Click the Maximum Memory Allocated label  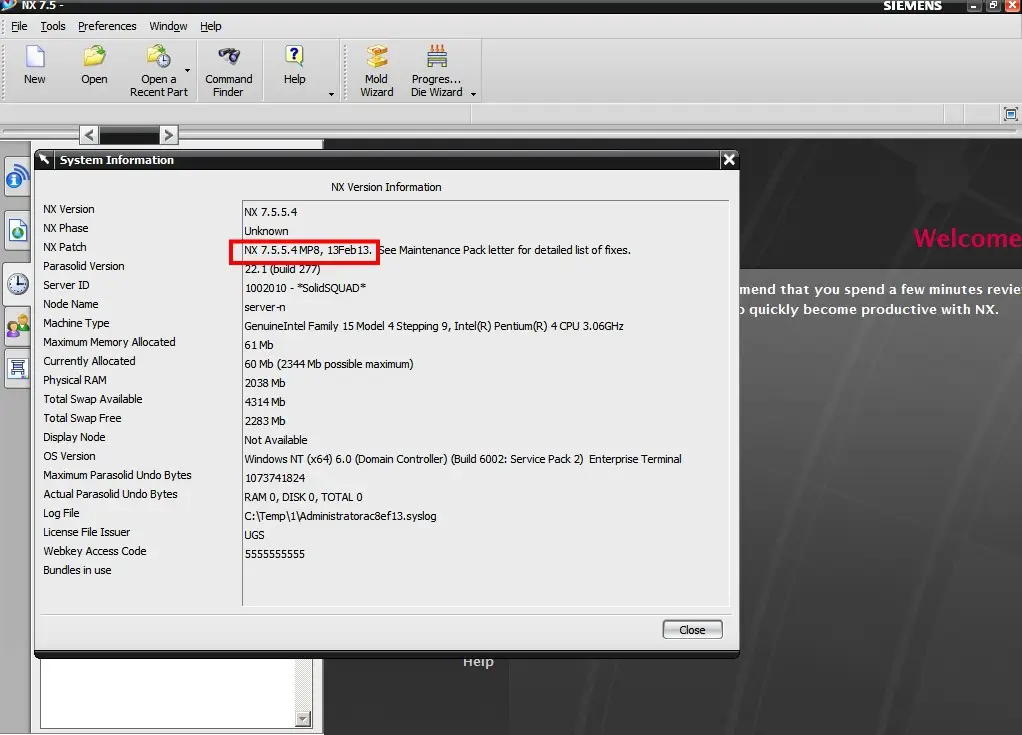click(109, 342)
